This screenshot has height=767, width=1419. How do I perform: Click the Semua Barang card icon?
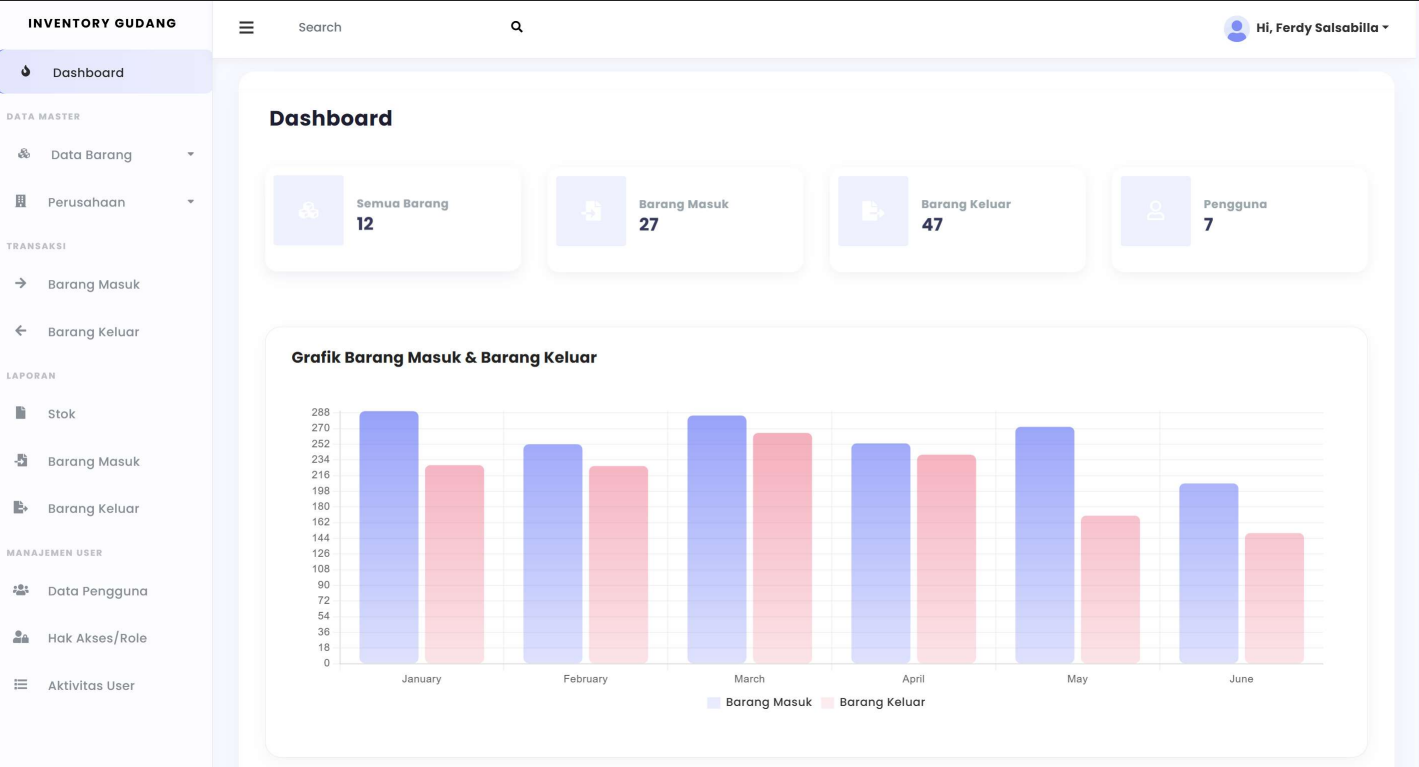click(x=308, y=211)
